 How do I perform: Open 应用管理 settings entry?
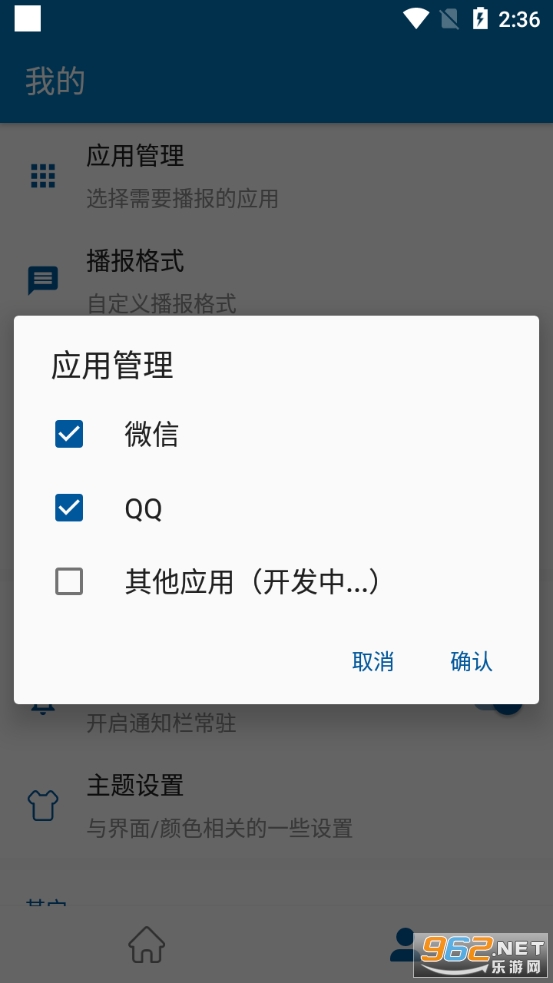(x=276, y=176)
